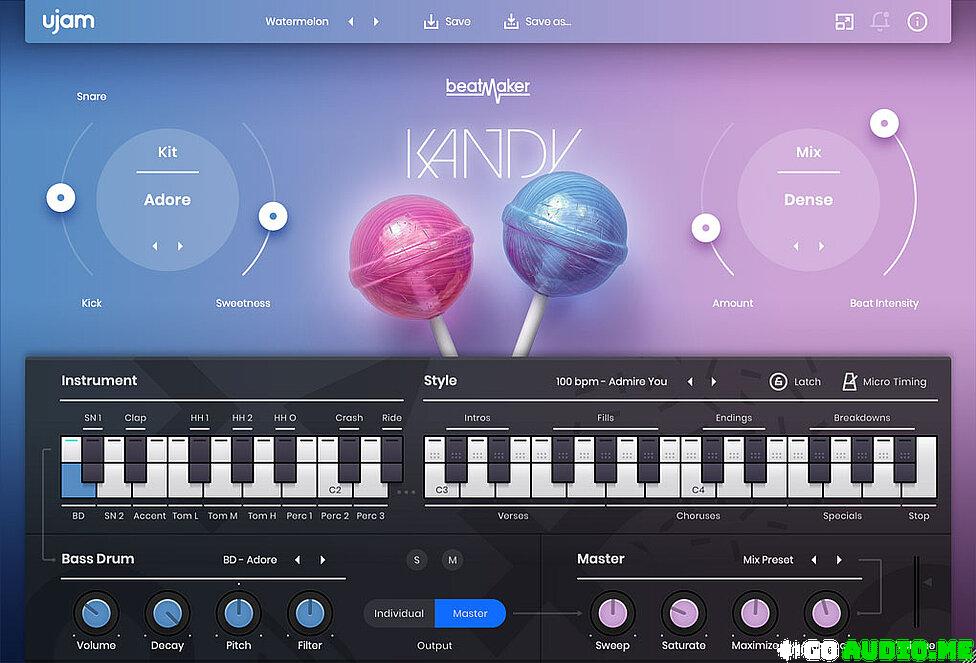Image resolution: width=976 pixels, height=663 pixels.
Task: Select previous Style before Admire You
Action: coord(689,381)
